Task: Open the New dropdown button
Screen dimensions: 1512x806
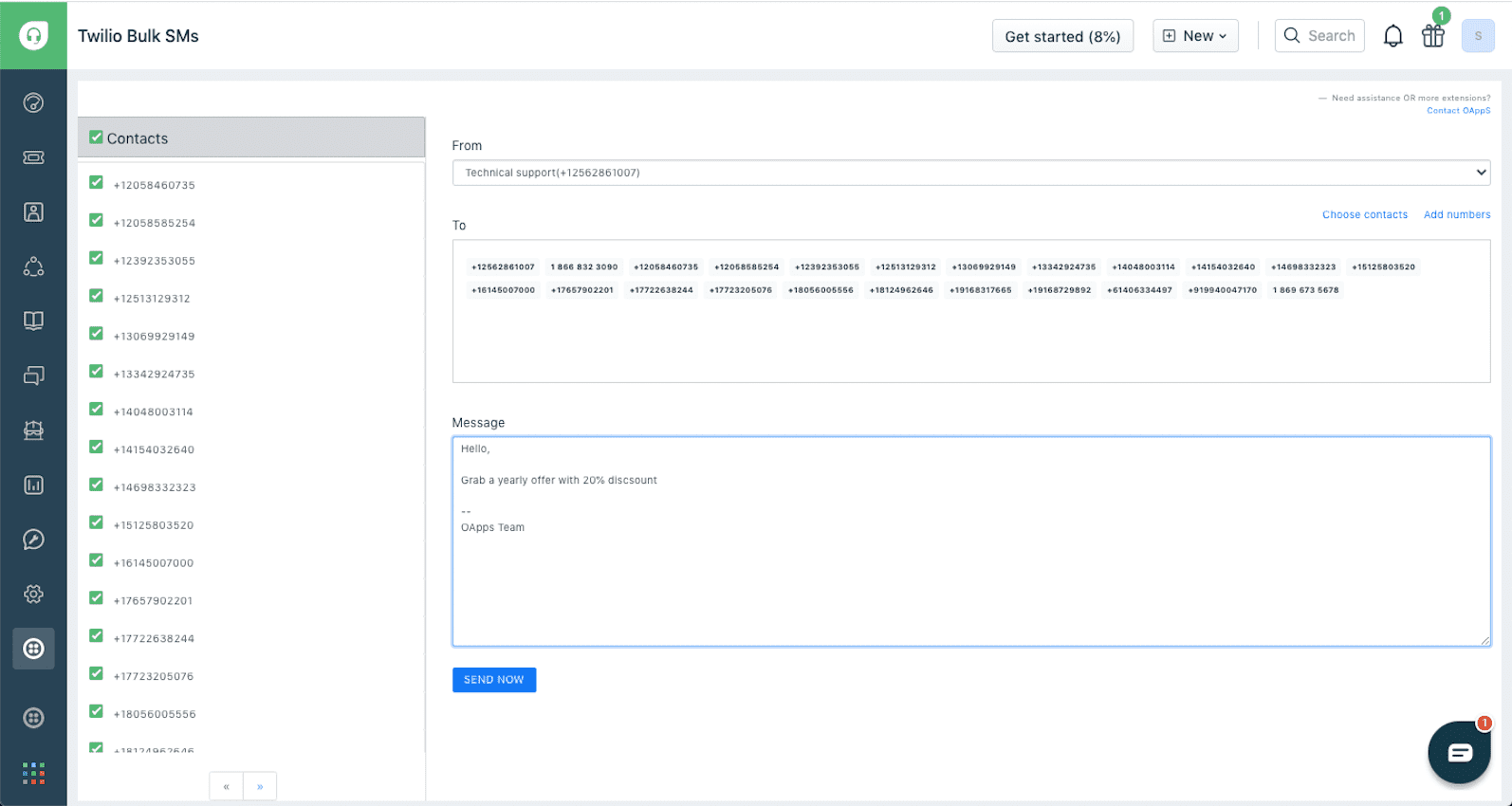Action: tap(1195, 36)
